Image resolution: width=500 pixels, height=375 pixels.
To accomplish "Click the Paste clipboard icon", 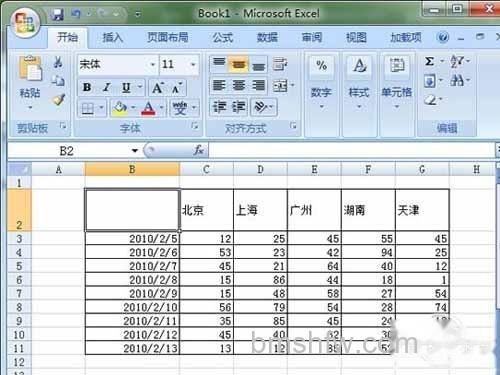I will tap(30, 68).
